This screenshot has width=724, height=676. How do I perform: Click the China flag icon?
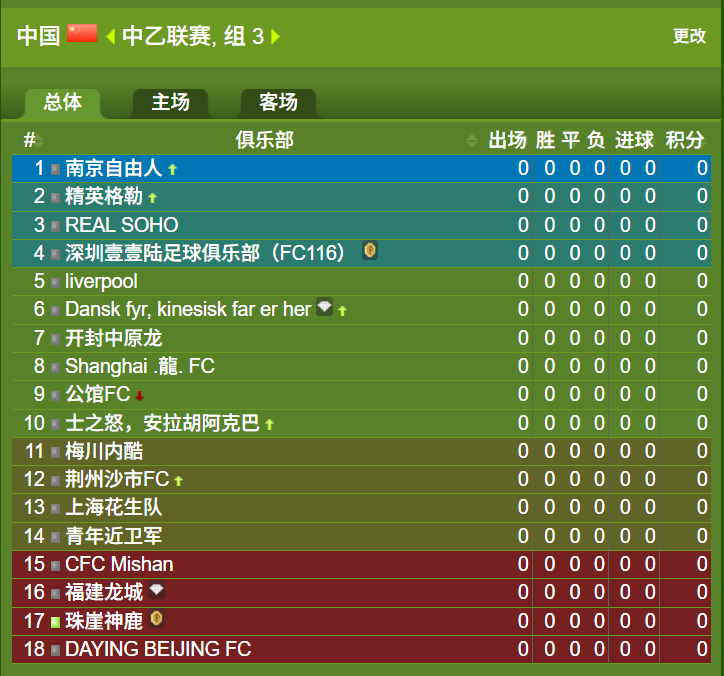point(82,33)
